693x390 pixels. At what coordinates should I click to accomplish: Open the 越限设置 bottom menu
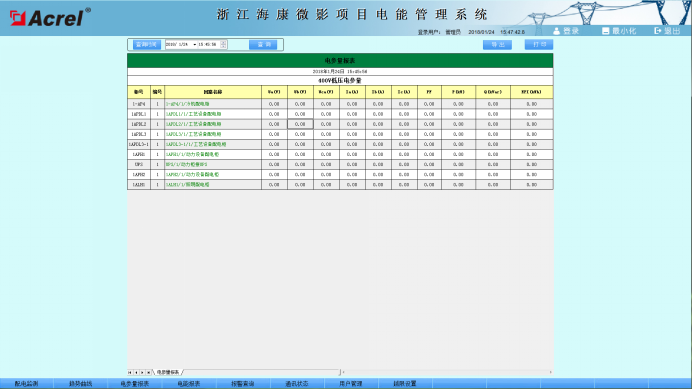coord(404,384)
